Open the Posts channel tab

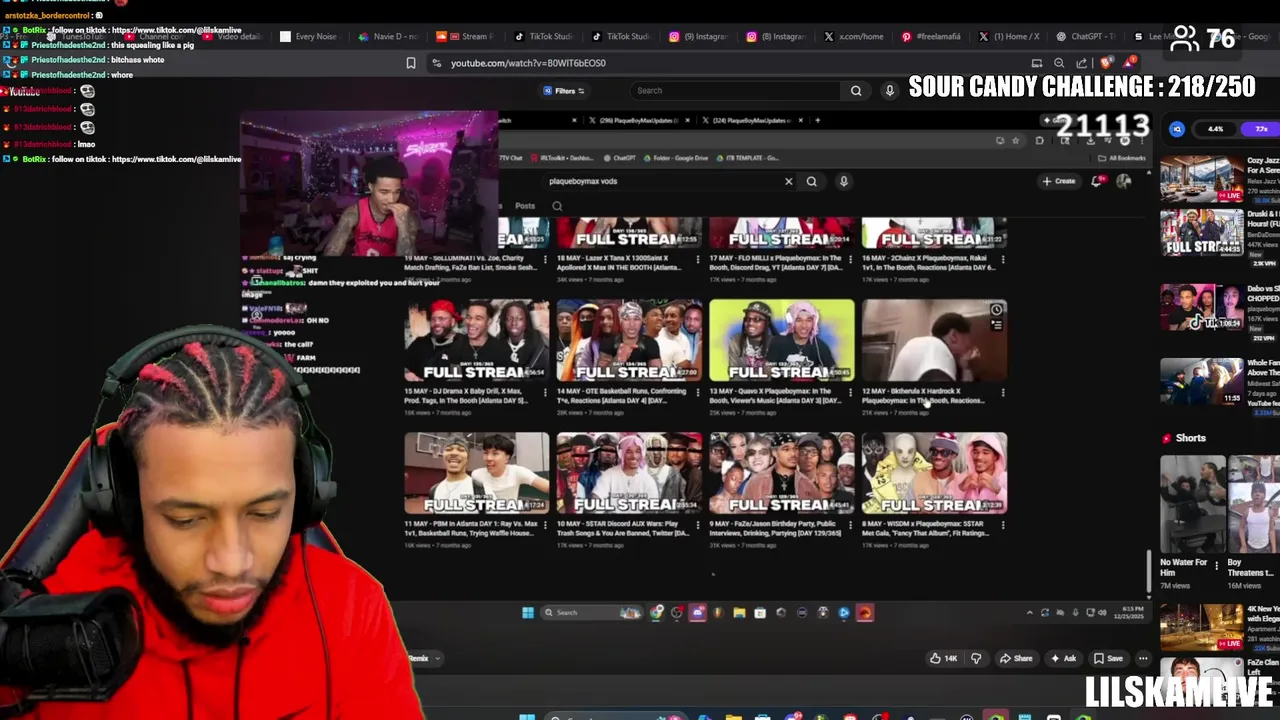(x=525, y=206)
